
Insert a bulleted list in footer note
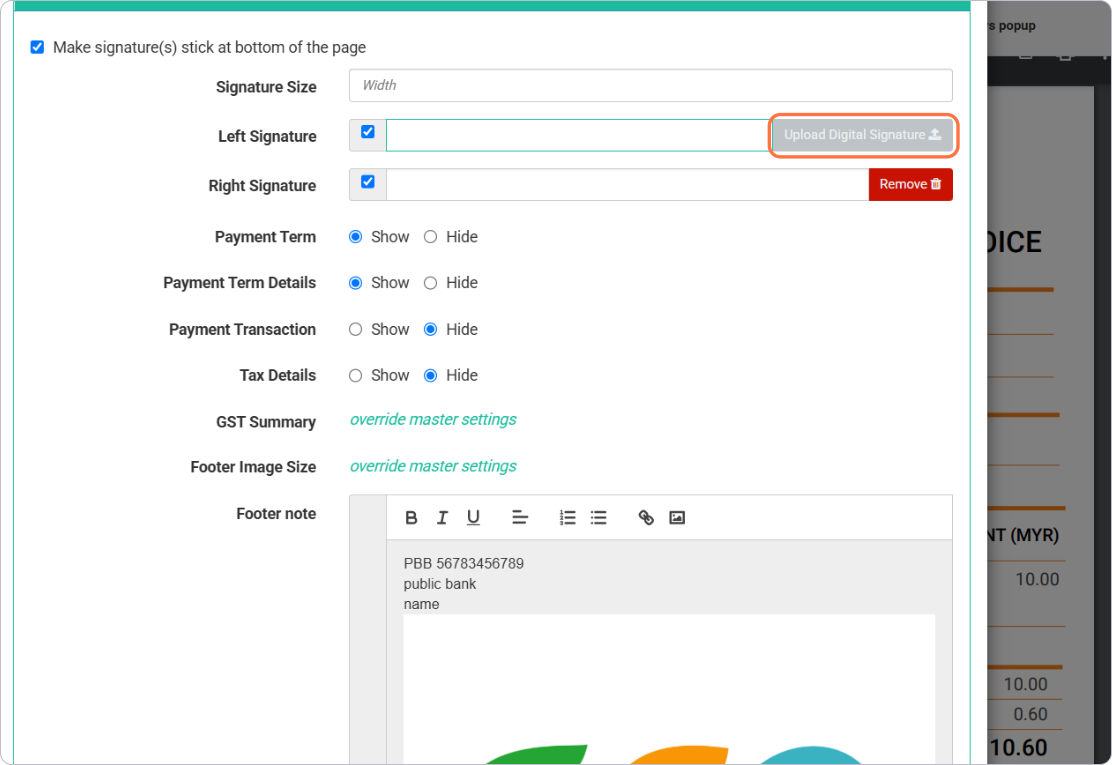(x=599, y=518)
